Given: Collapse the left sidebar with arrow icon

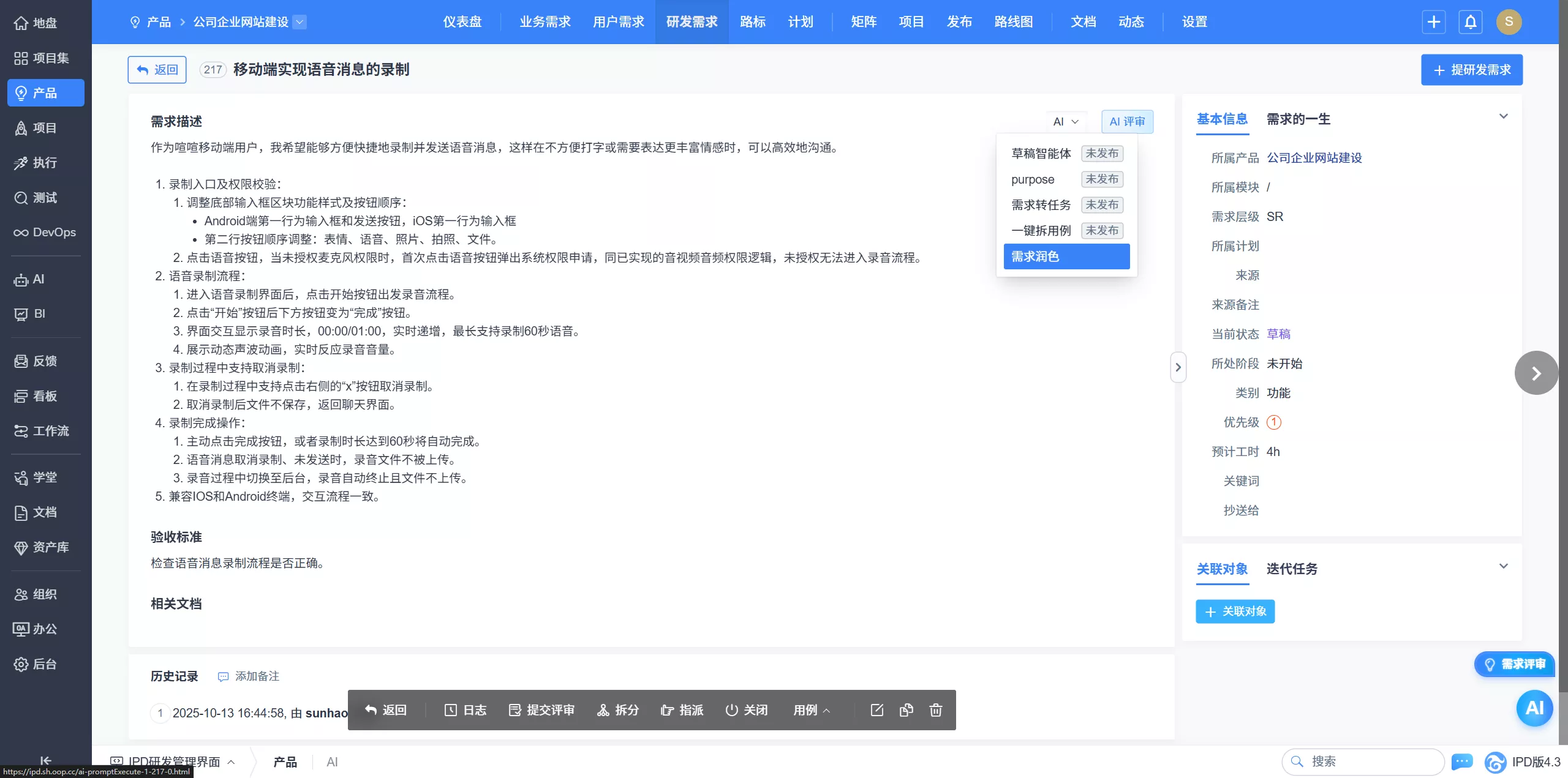Looking at the screenshot, I should [x=45, y=760].
